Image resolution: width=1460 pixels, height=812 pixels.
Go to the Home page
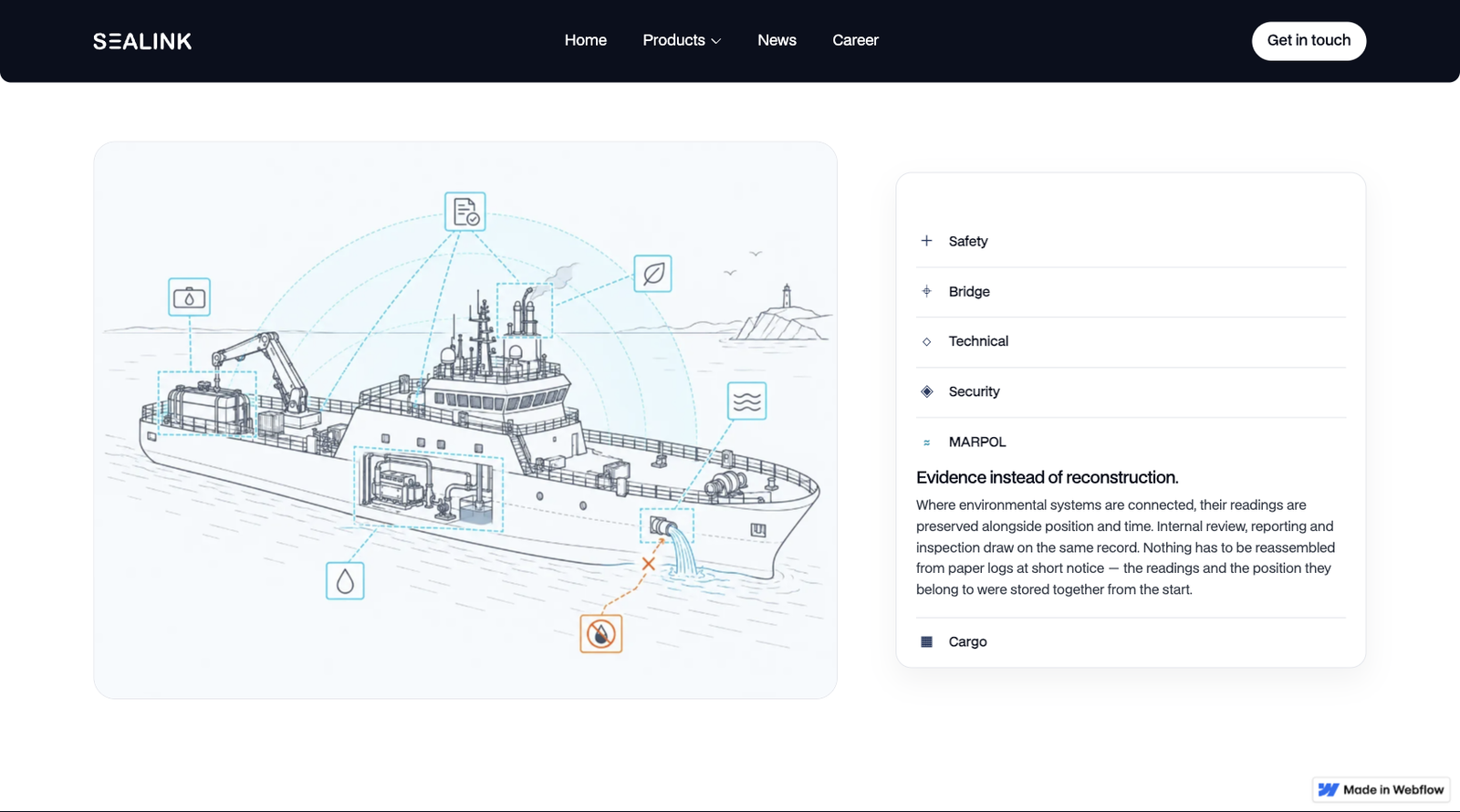586,40
